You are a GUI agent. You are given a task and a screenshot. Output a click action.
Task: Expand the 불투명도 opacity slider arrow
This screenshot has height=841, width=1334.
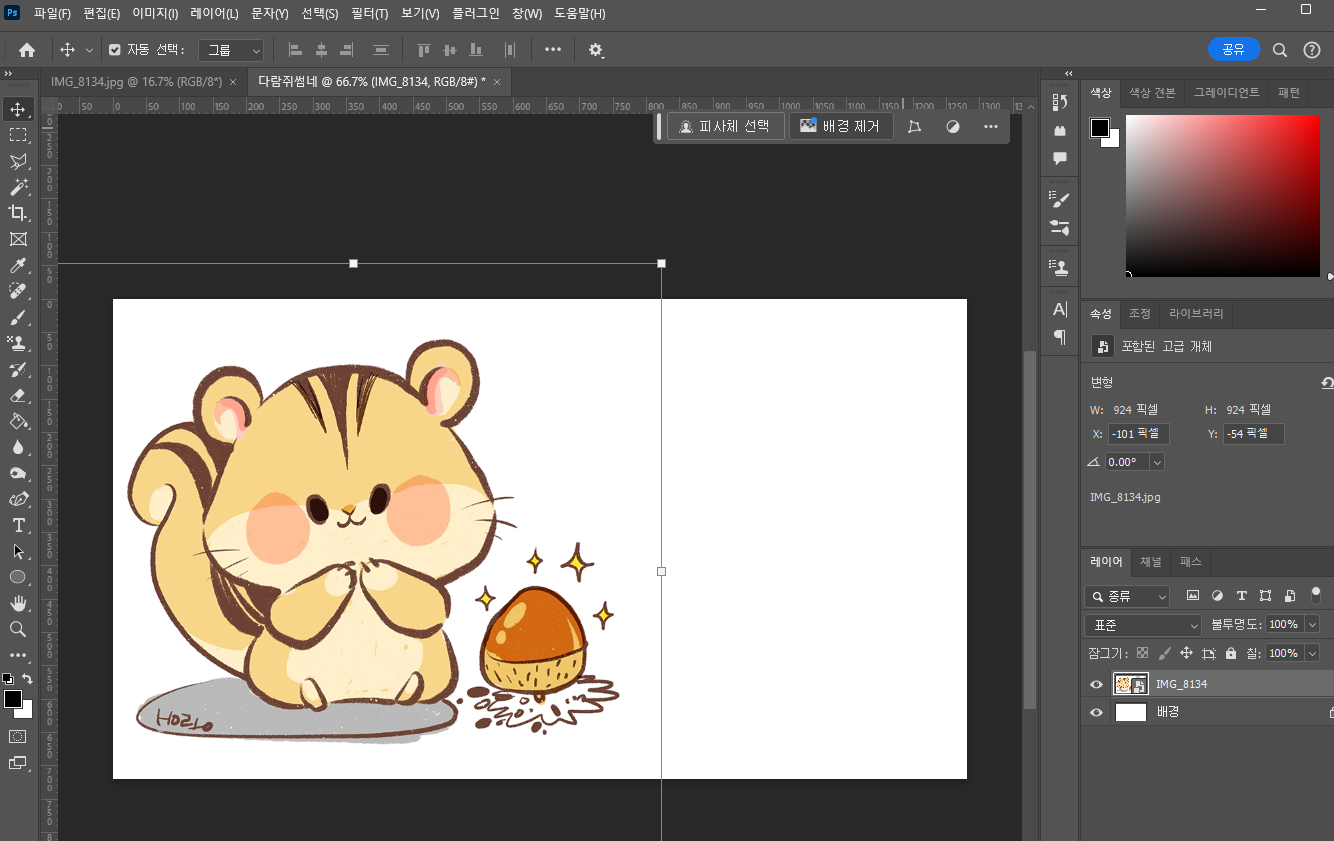(x=1312, y=624)
